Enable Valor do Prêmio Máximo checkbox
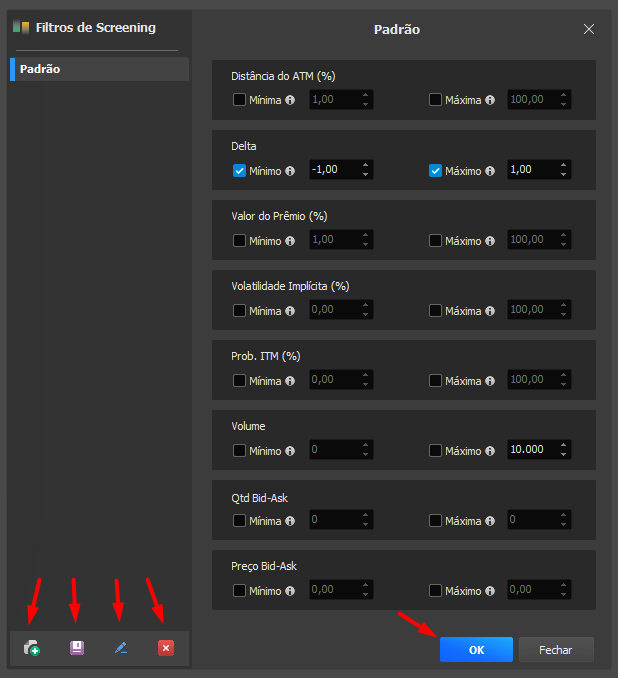This screenshot has height=678, width=618. [435, 240]
